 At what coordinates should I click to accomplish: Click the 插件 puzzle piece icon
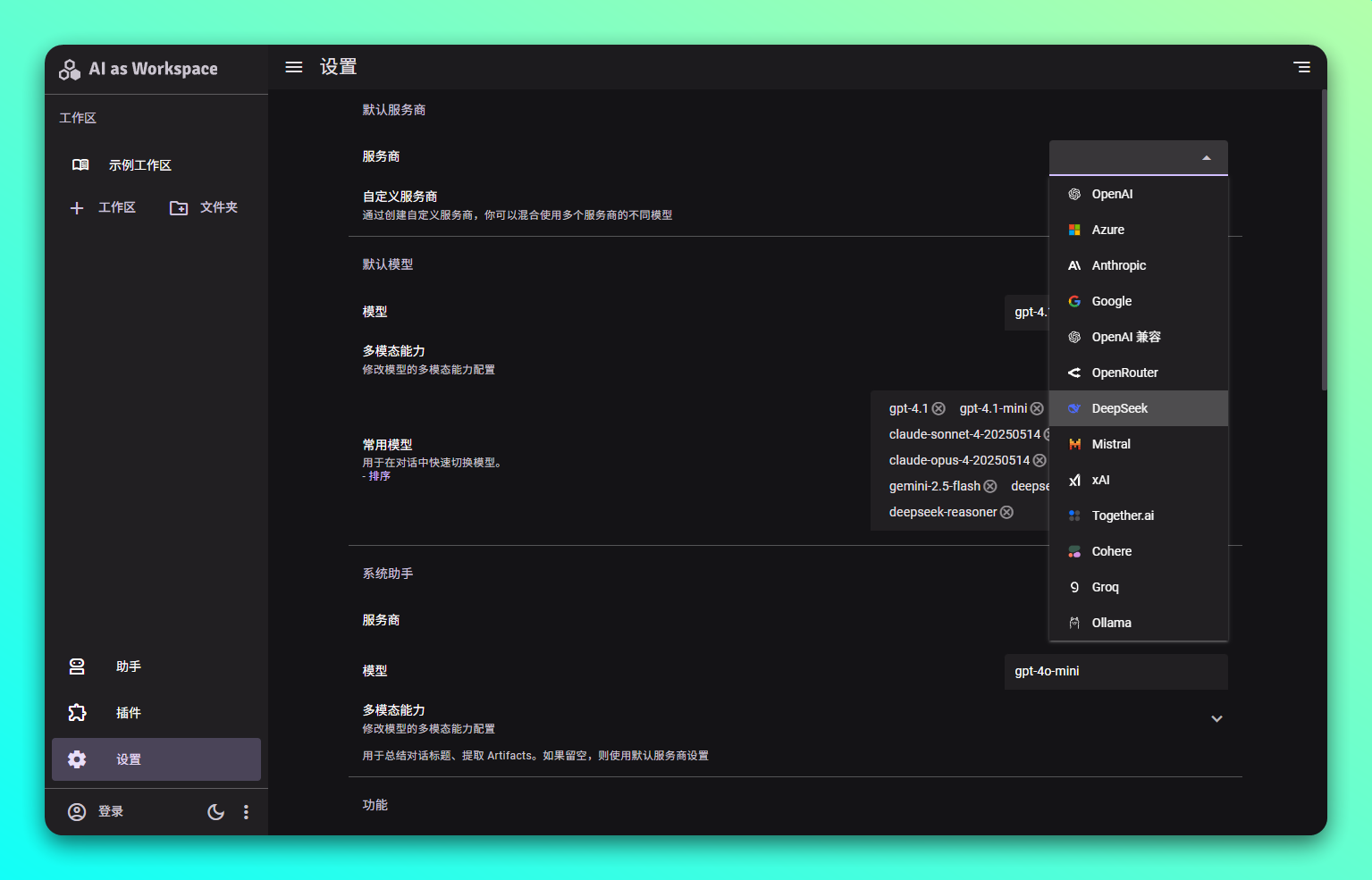[x=77, y=713]
